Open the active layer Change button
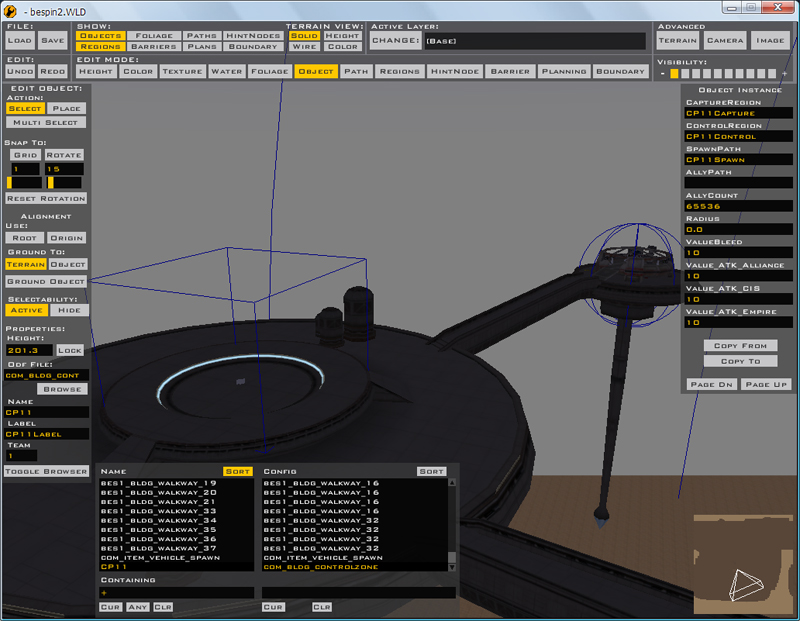800x621 pixels. (x=395, y=40)
